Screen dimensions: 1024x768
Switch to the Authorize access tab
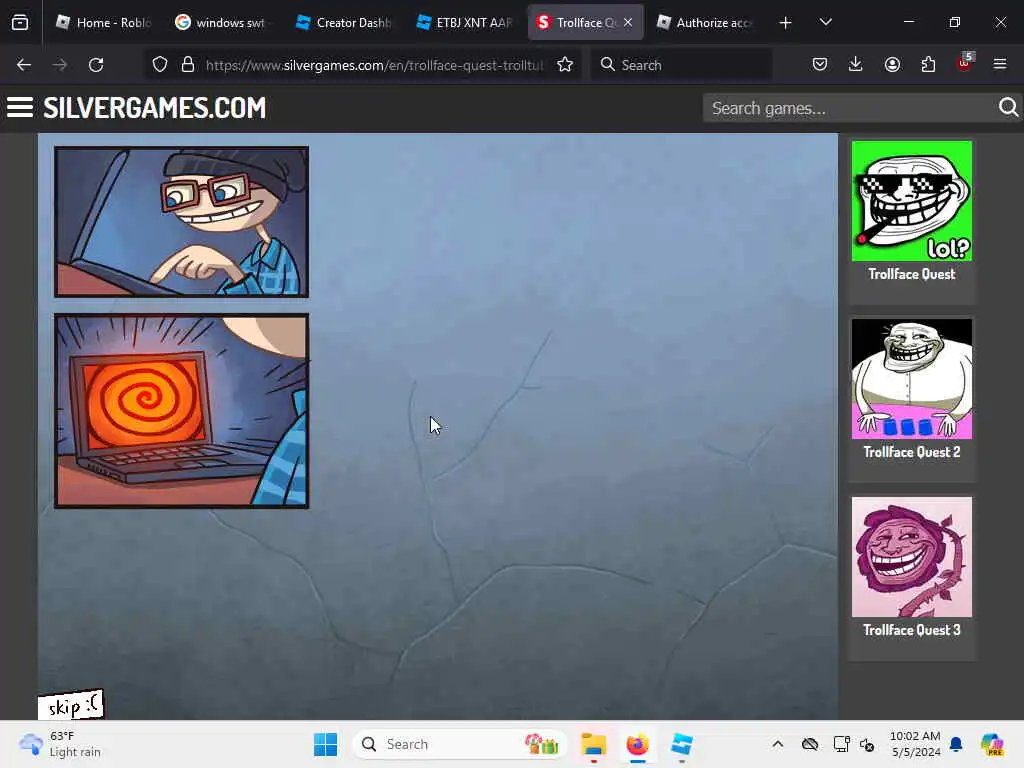pyautogui.click(x=706, y=23)
